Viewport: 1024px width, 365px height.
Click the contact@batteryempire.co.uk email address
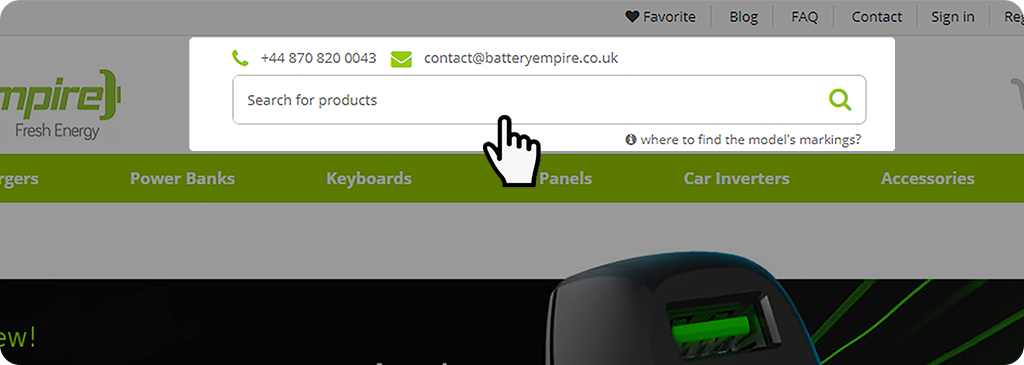click(520, 58)
